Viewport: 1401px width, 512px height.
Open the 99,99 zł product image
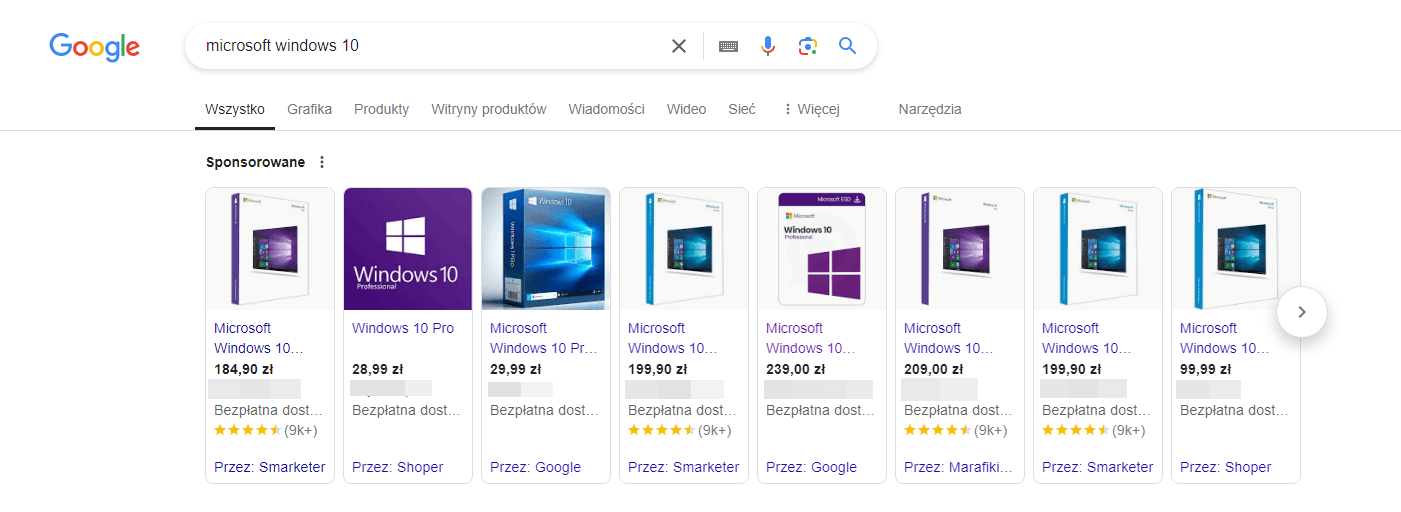[1236, 249]
